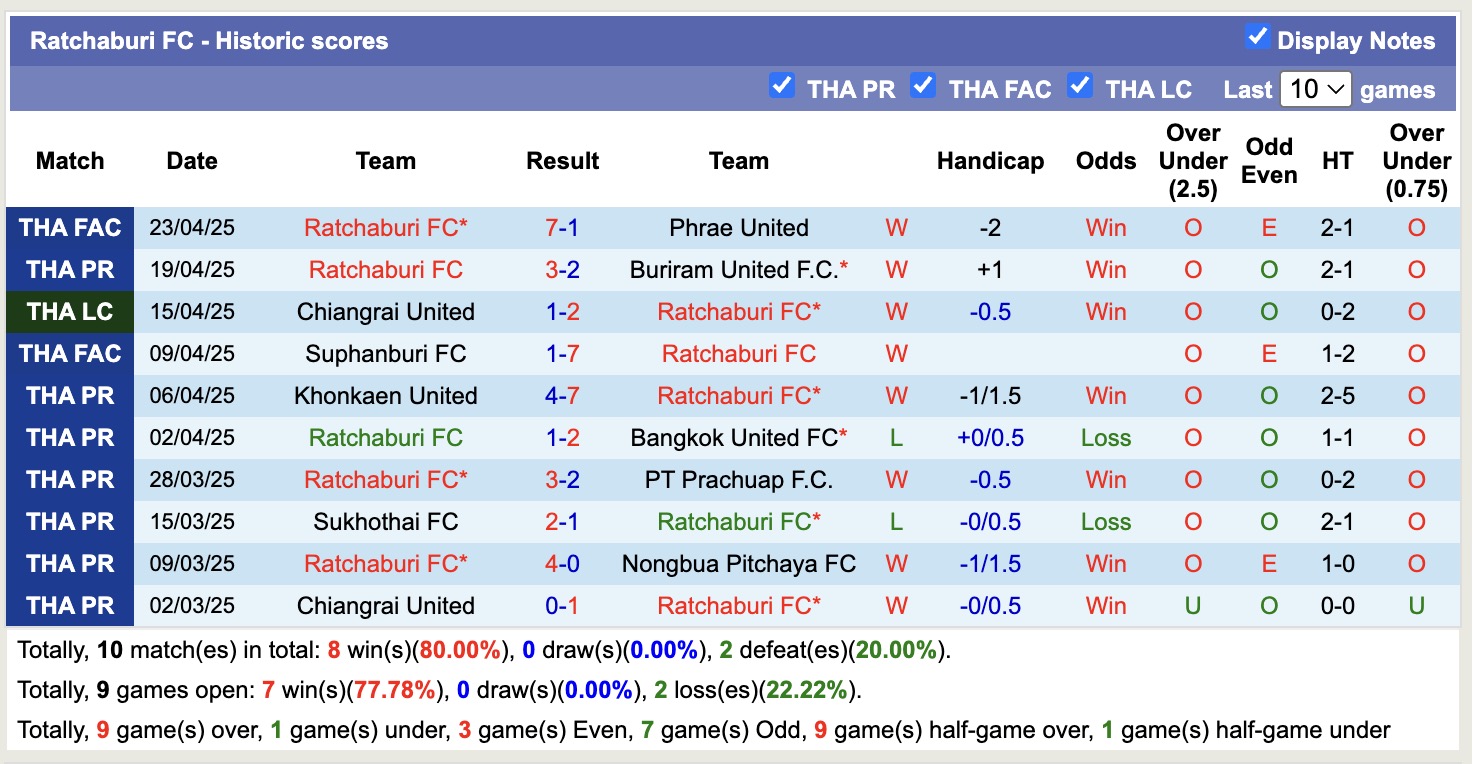Disable the THA PR league filter
Viewport: 1474px width, 764px height.
[782, 86]
